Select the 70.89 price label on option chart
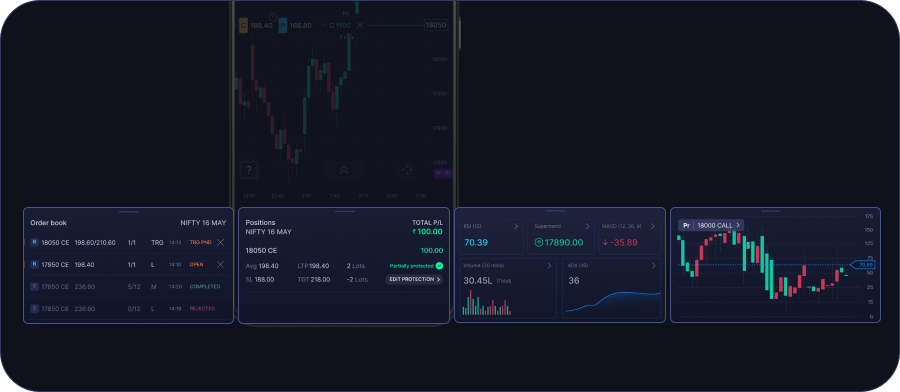900x392 pixels. pos(863,265)
